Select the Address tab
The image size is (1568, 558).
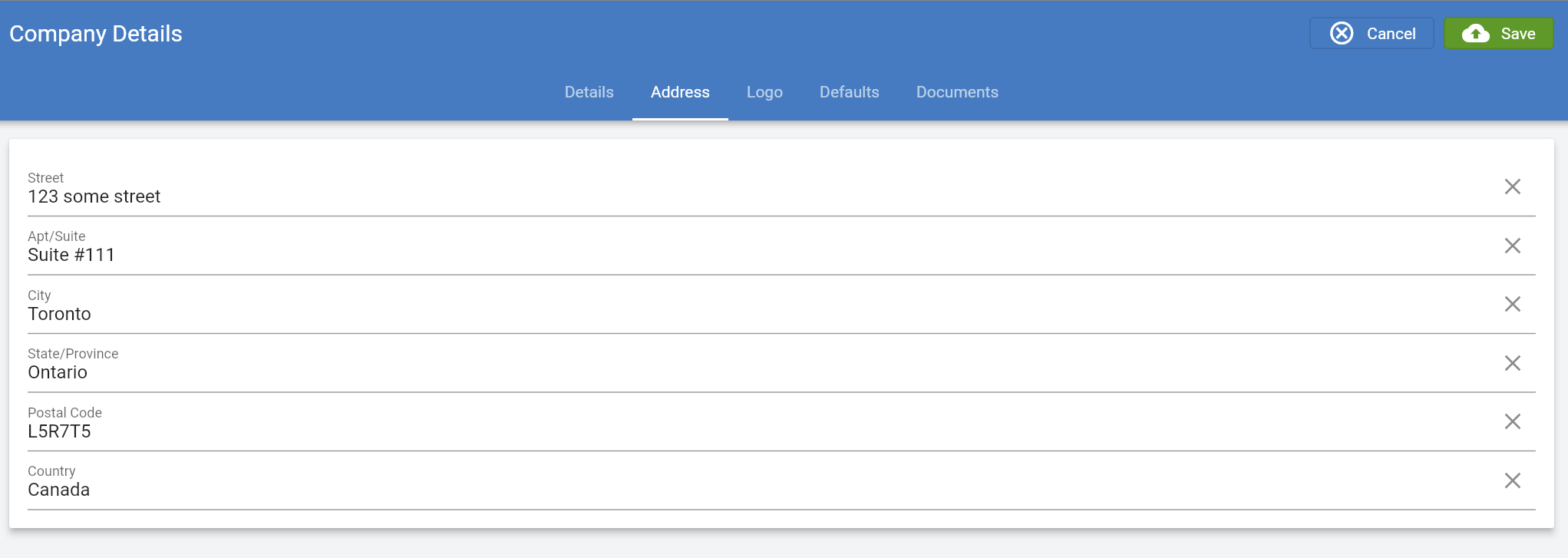[x=680, y=92]
